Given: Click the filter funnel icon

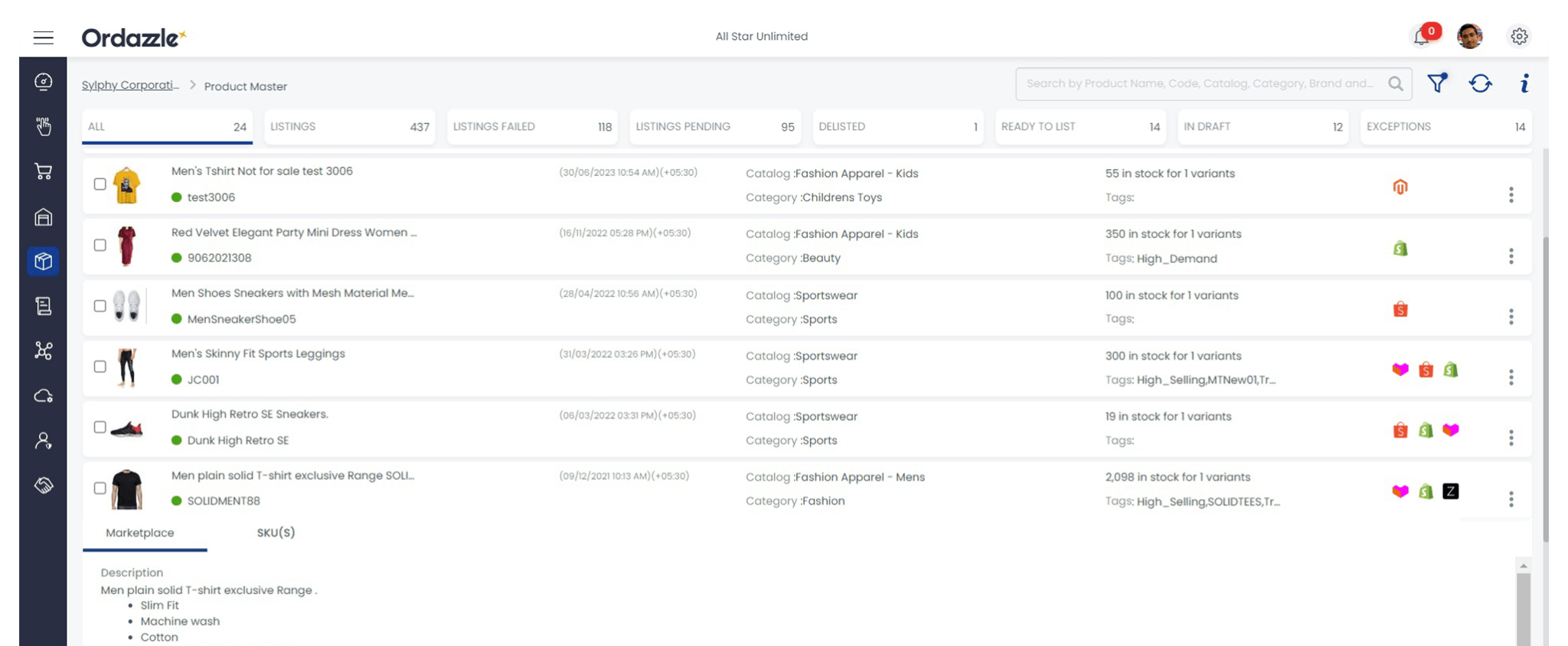Looking at the screenshot, I should (1437, 83).
